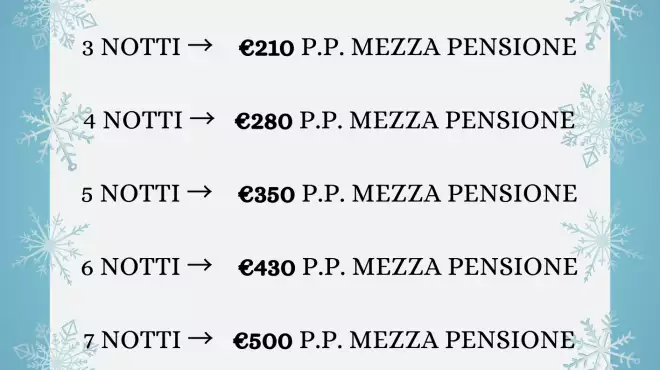Click the arrow after 5 NOTTI
This screenshot has width=660, height=370.
[x=200, y=192]
